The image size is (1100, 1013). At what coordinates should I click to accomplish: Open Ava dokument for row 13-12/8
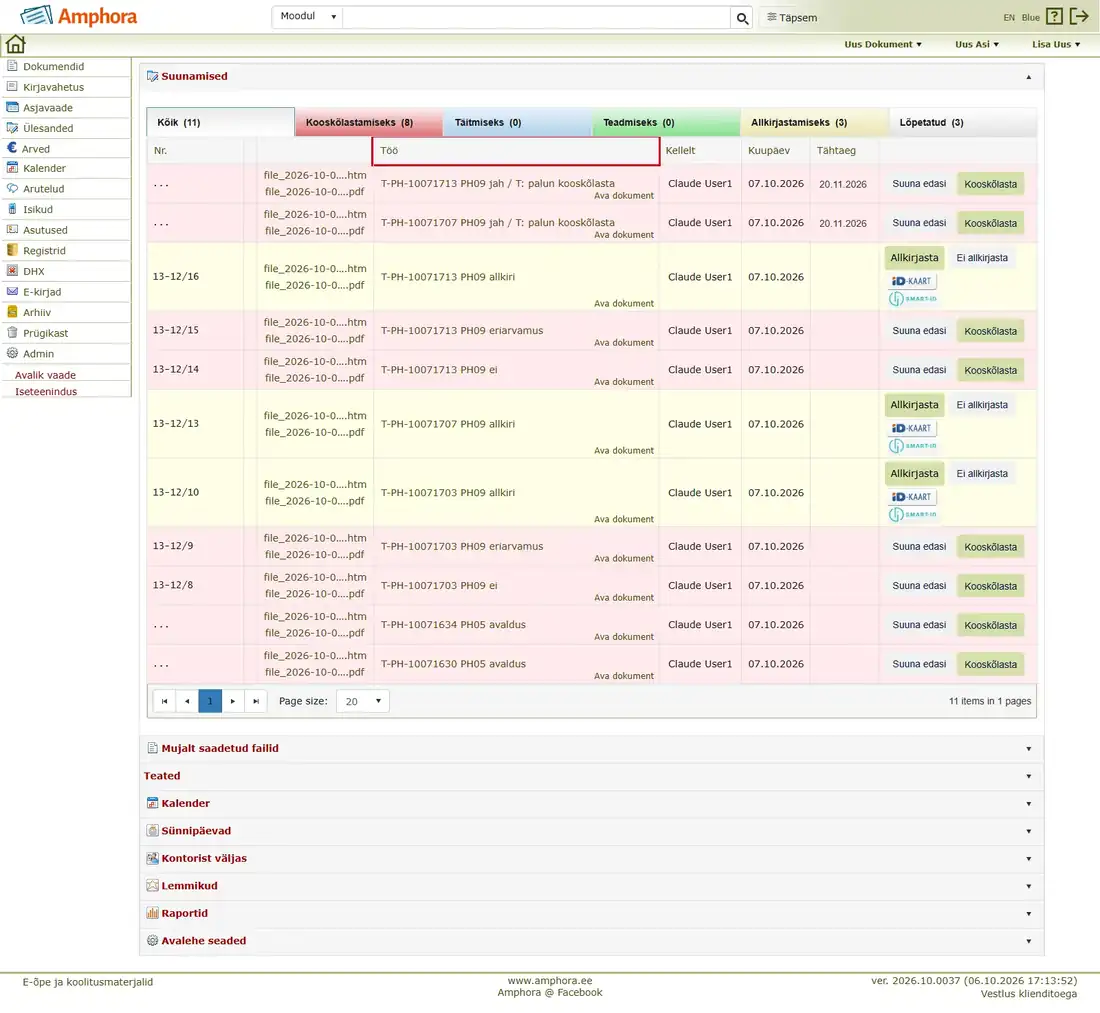point(624,598)
